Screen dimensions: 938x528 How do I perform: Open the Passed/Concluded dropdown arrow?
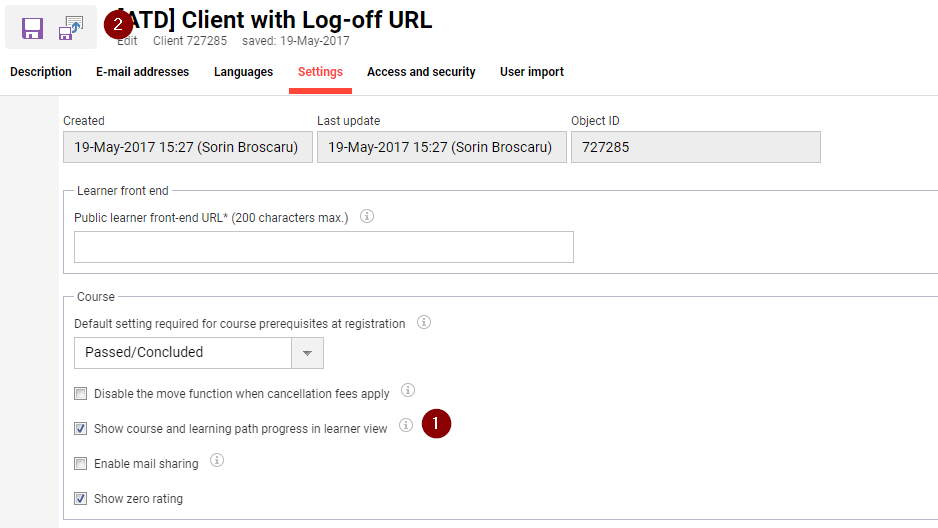coord(307,353)
